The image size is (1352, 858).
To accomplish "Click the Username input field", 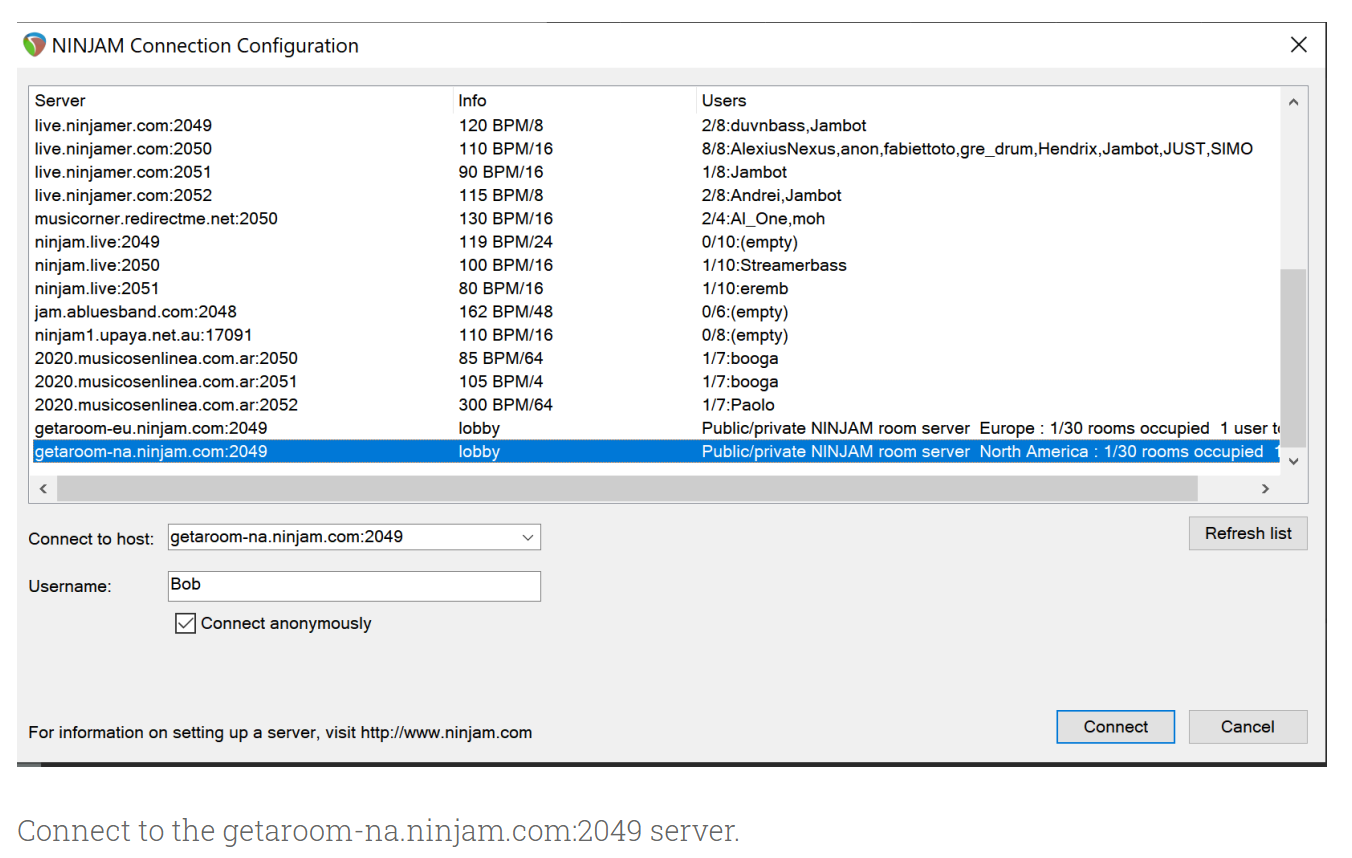I will (x=354, y=586).
